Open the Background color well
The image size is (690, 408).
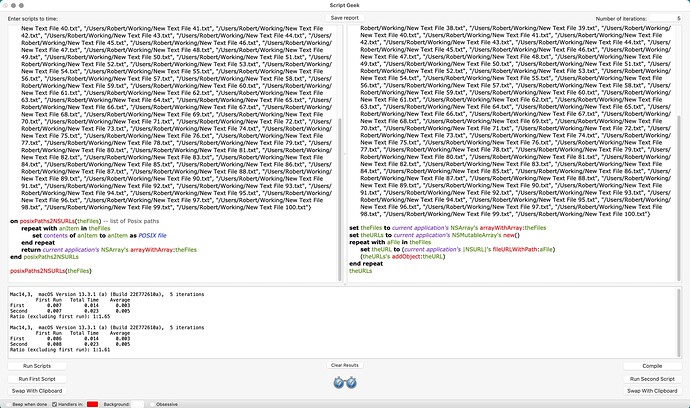coord(138,403)
